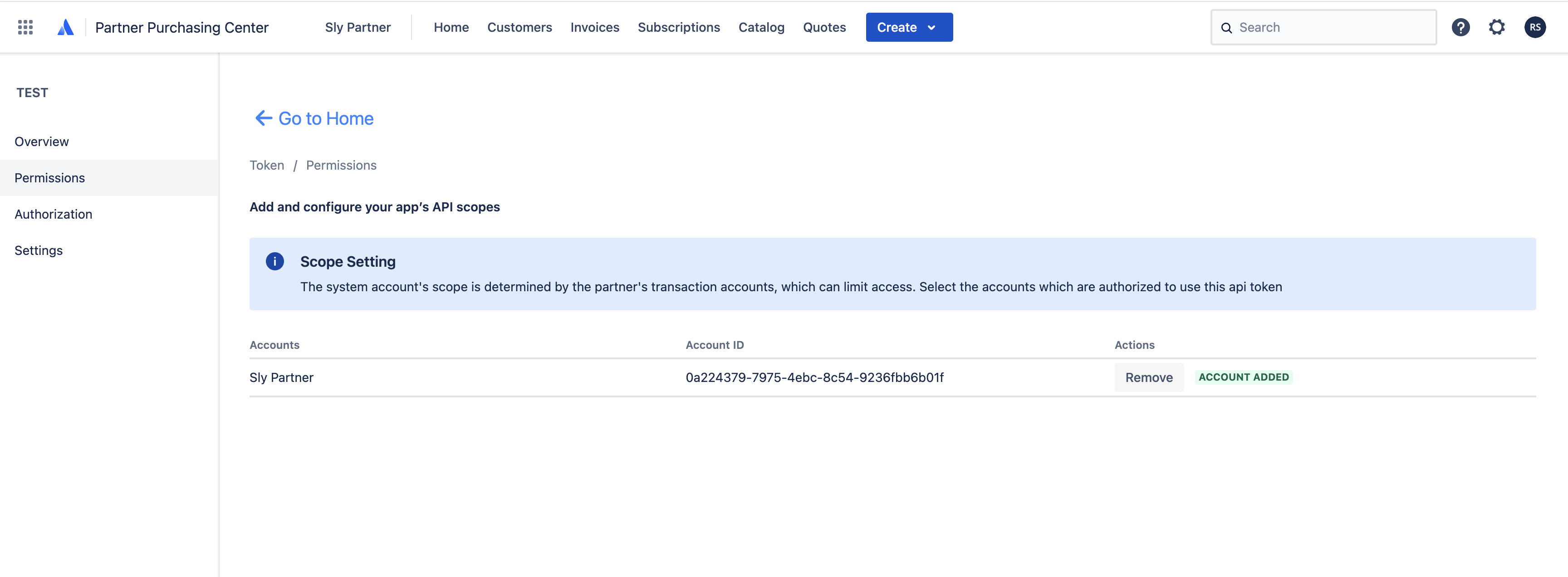Click the RS profile avatar
Viewport: 1568px width, 577px height.
click(1535, 27)
